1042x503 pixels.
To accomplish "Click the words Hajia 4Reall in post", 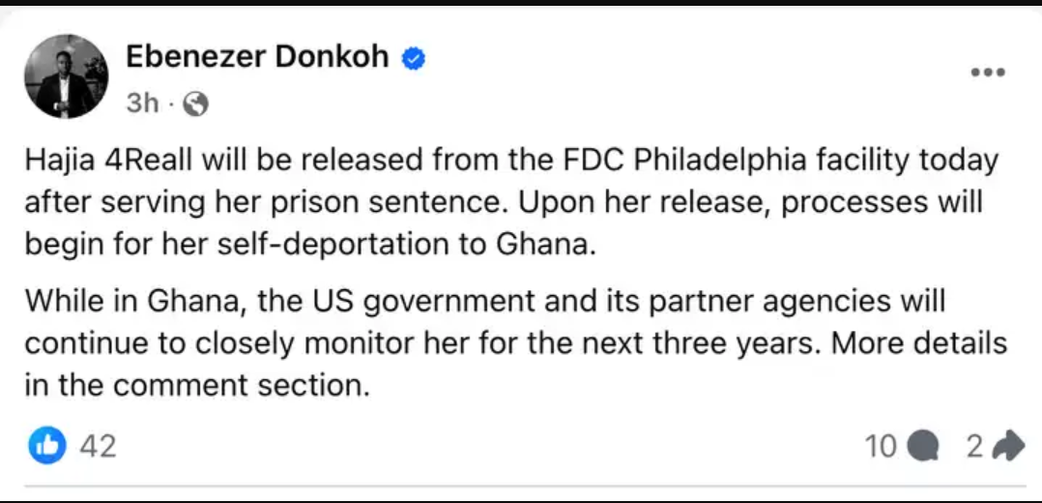I will [x=94, y=161].
